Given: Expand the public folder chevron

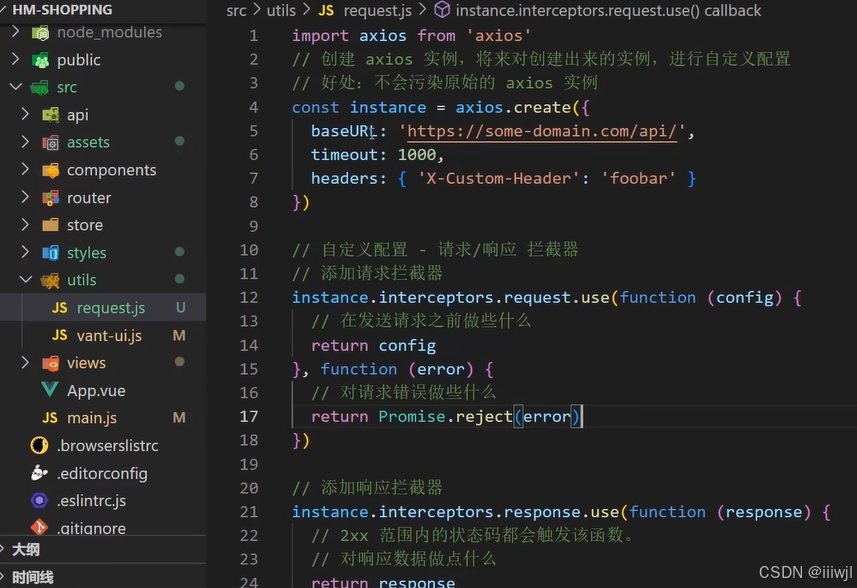Looking at the screenshot, I should [15, 59].
